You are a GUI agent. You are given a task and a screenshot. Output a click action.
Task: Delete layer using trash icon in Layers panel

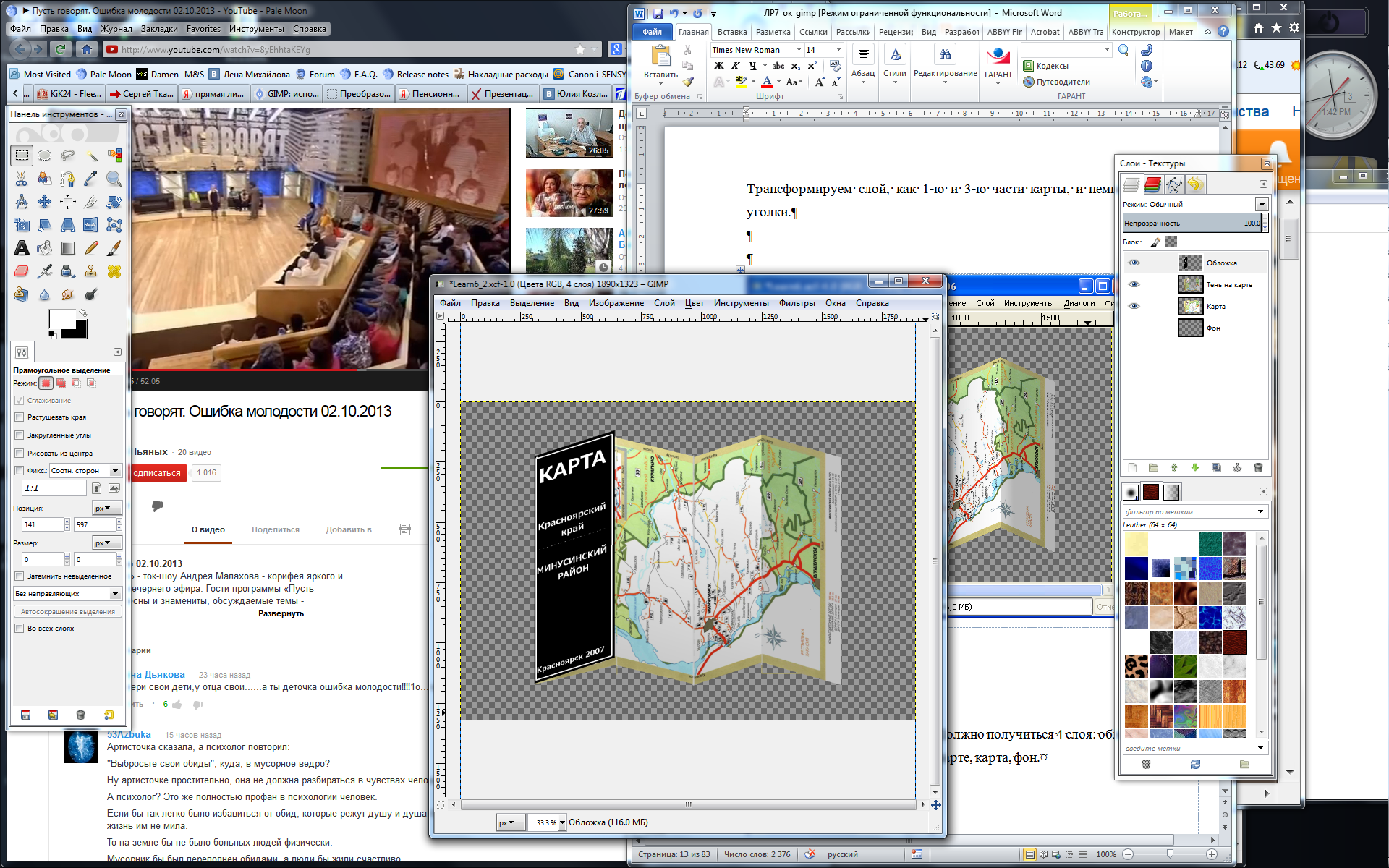(x=1258, y=468)
